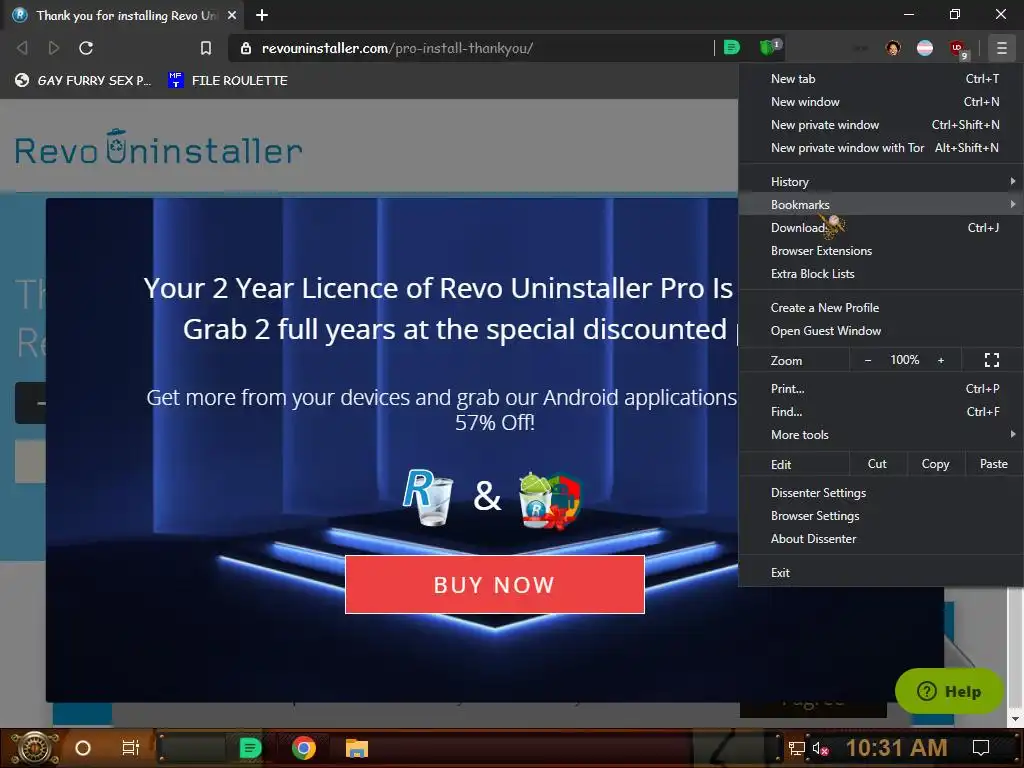Screen dimensions: 1024x768
Task: Click the Revo Uninstaller logo
Action: point(159,147)
